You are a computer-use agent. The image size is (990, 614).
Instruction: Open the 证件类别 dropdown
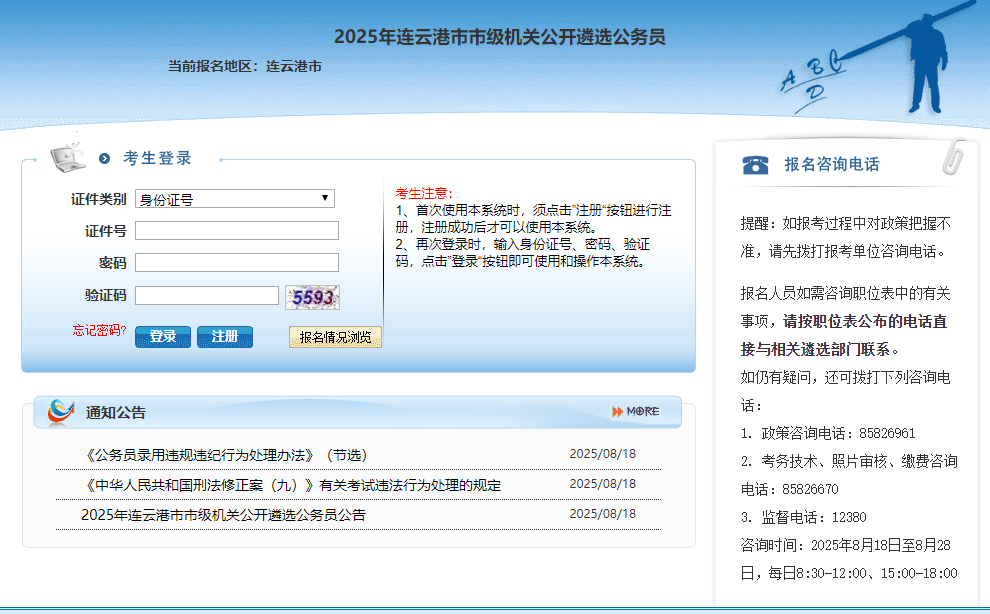(235, 199)
